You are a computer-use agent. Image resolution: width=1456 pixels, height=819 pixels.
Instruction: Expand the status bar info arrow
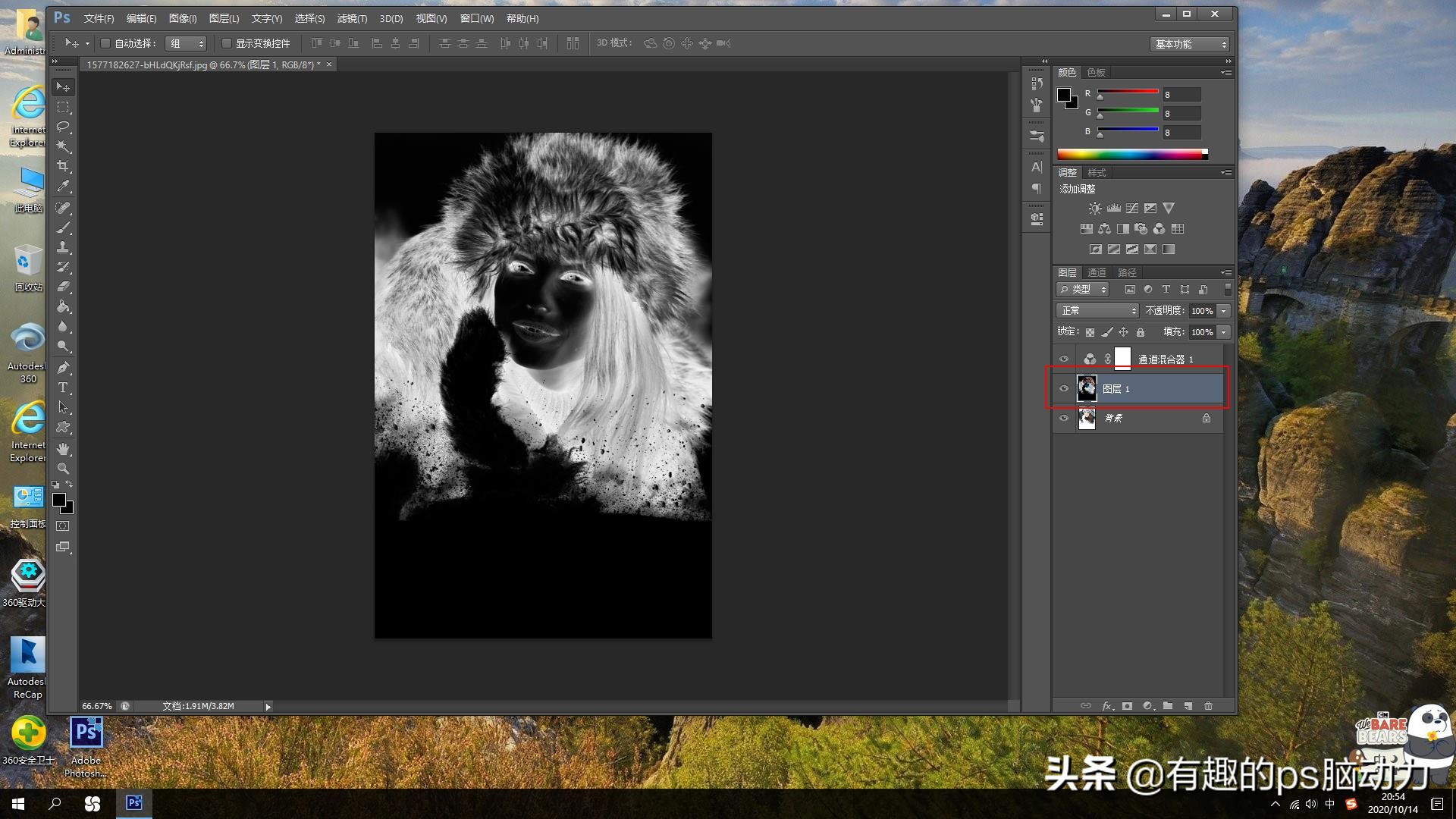pos(268,707)
